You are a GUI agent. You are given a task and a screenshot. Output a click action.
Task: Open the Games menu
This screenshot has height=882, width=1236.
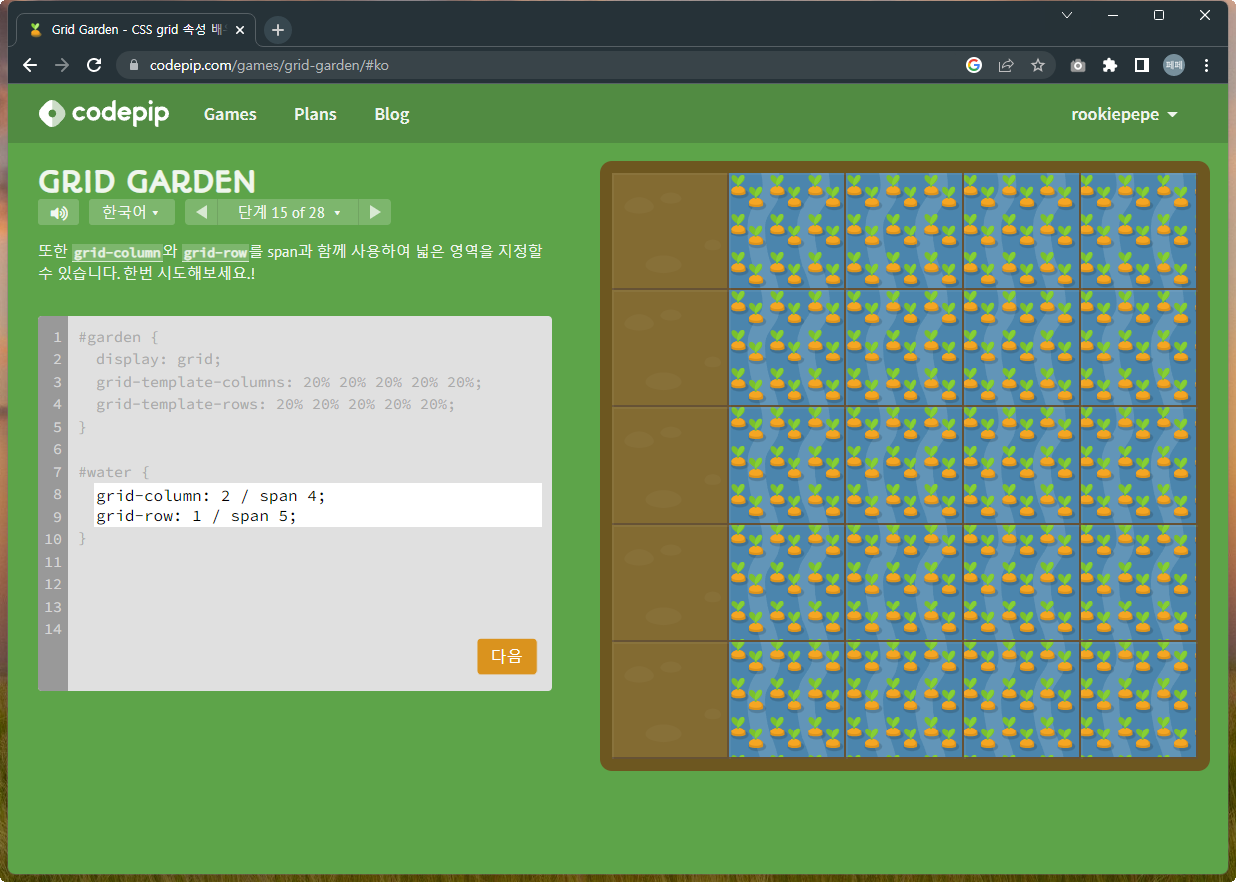click(230, 114)
